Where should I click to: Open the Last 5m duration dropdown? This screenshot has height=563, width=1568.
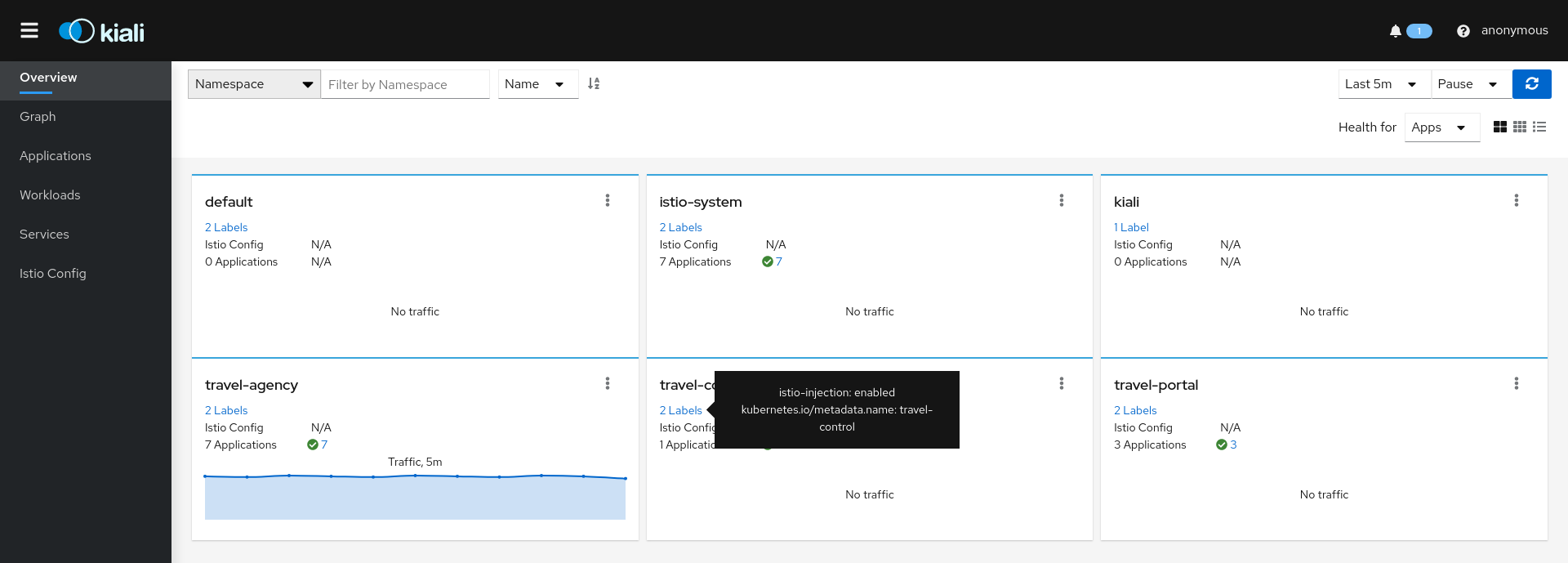pos(1384,83)
